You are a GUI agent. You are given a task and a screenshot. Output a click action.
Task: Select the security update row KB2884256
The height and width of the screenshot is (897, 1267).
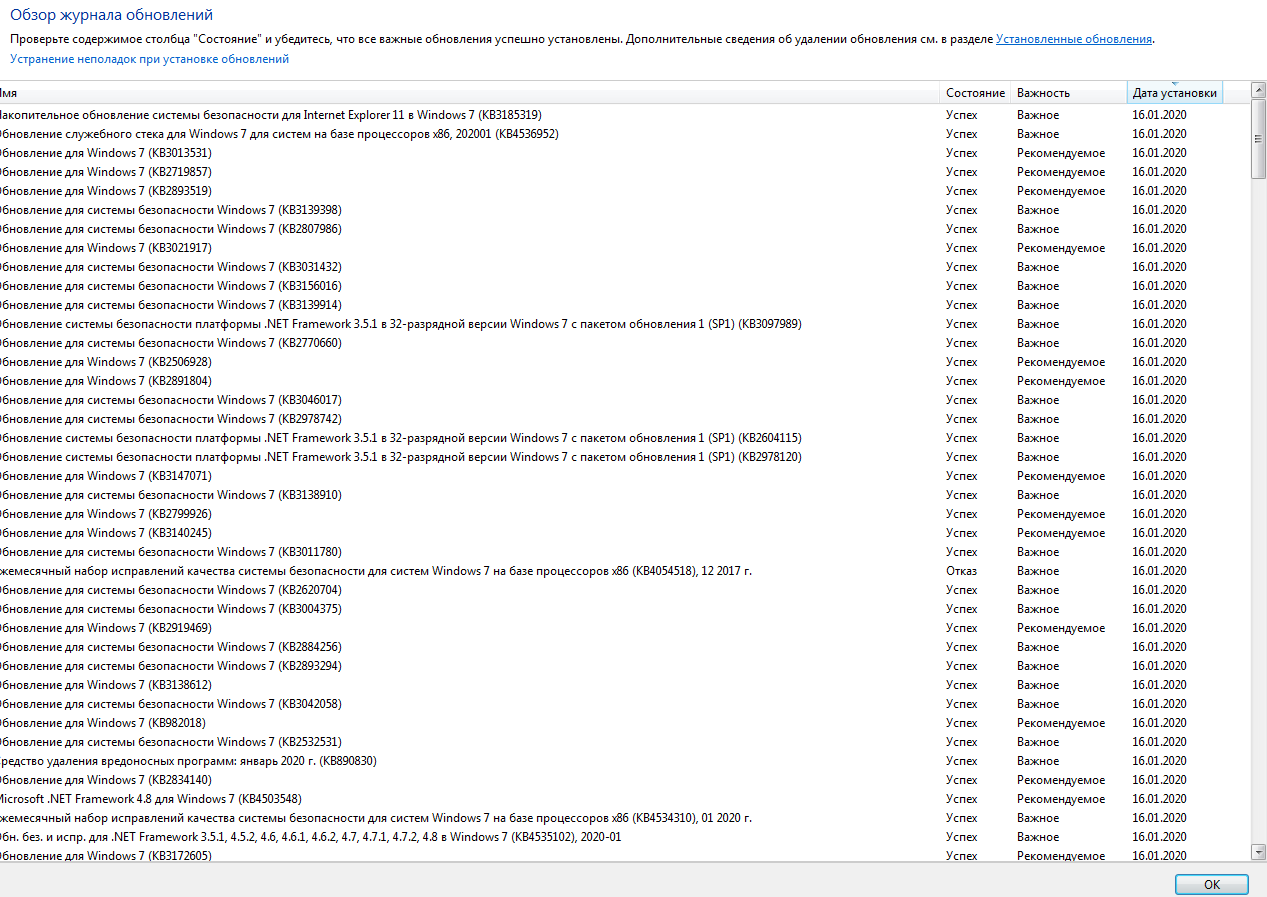[625, 647]
